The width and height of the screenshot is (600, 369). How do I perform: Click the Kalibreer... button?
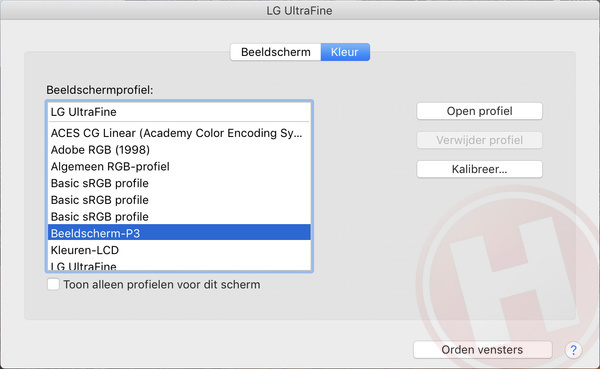479,169
